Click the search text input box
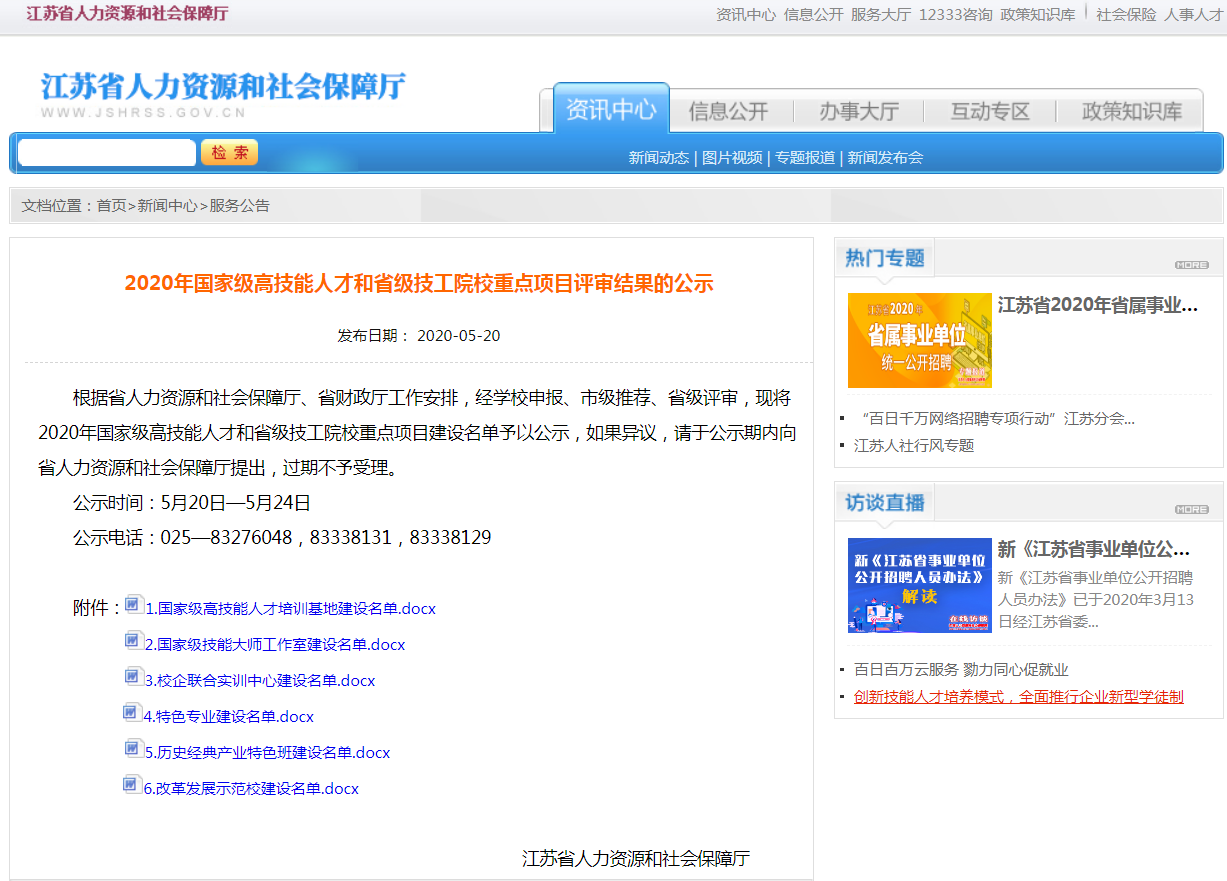The image size is (1227, 881). [107, 153]
